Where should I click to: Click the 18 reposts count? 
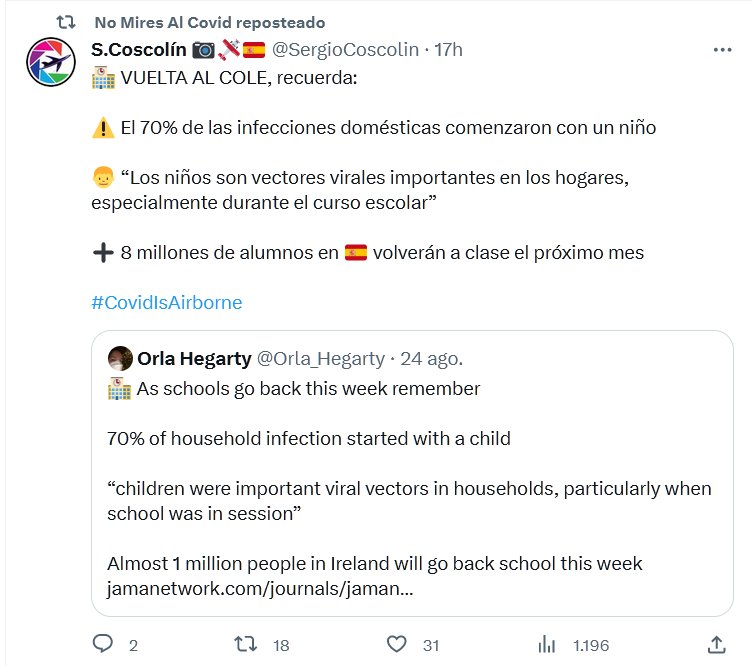(x=281, y=645)
